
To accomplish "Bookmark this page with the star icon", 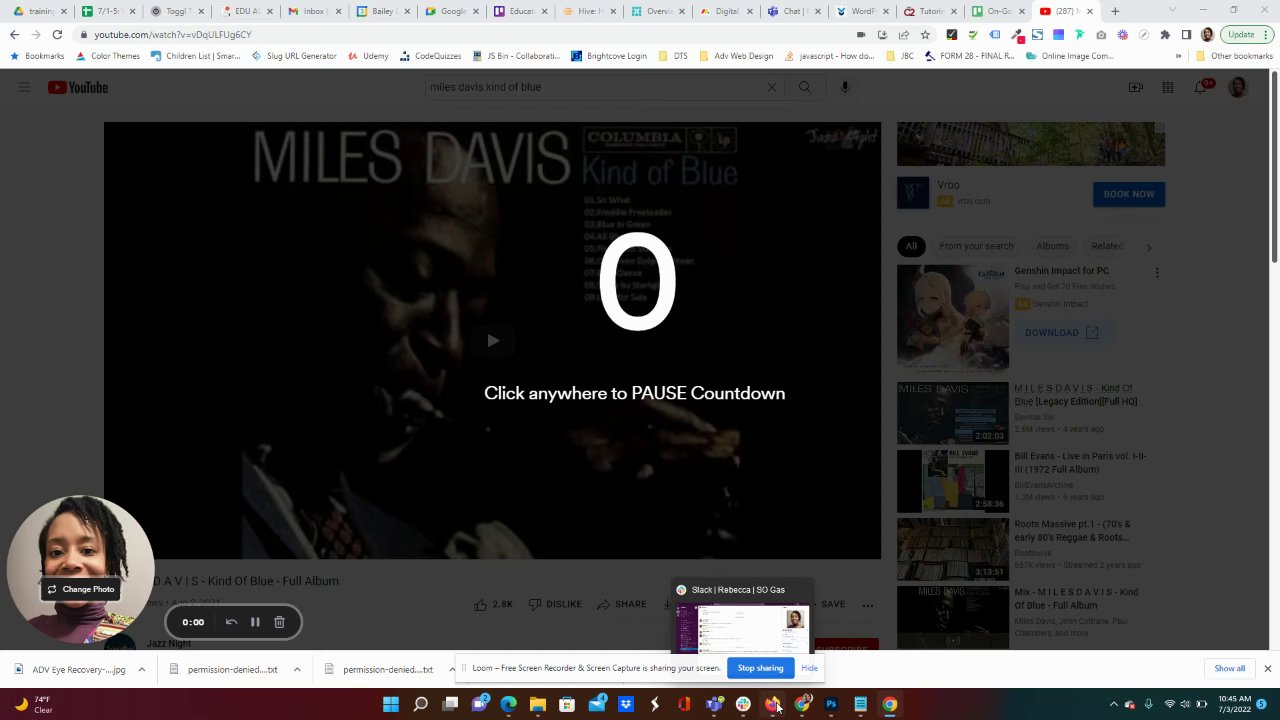I will [925, 35].
